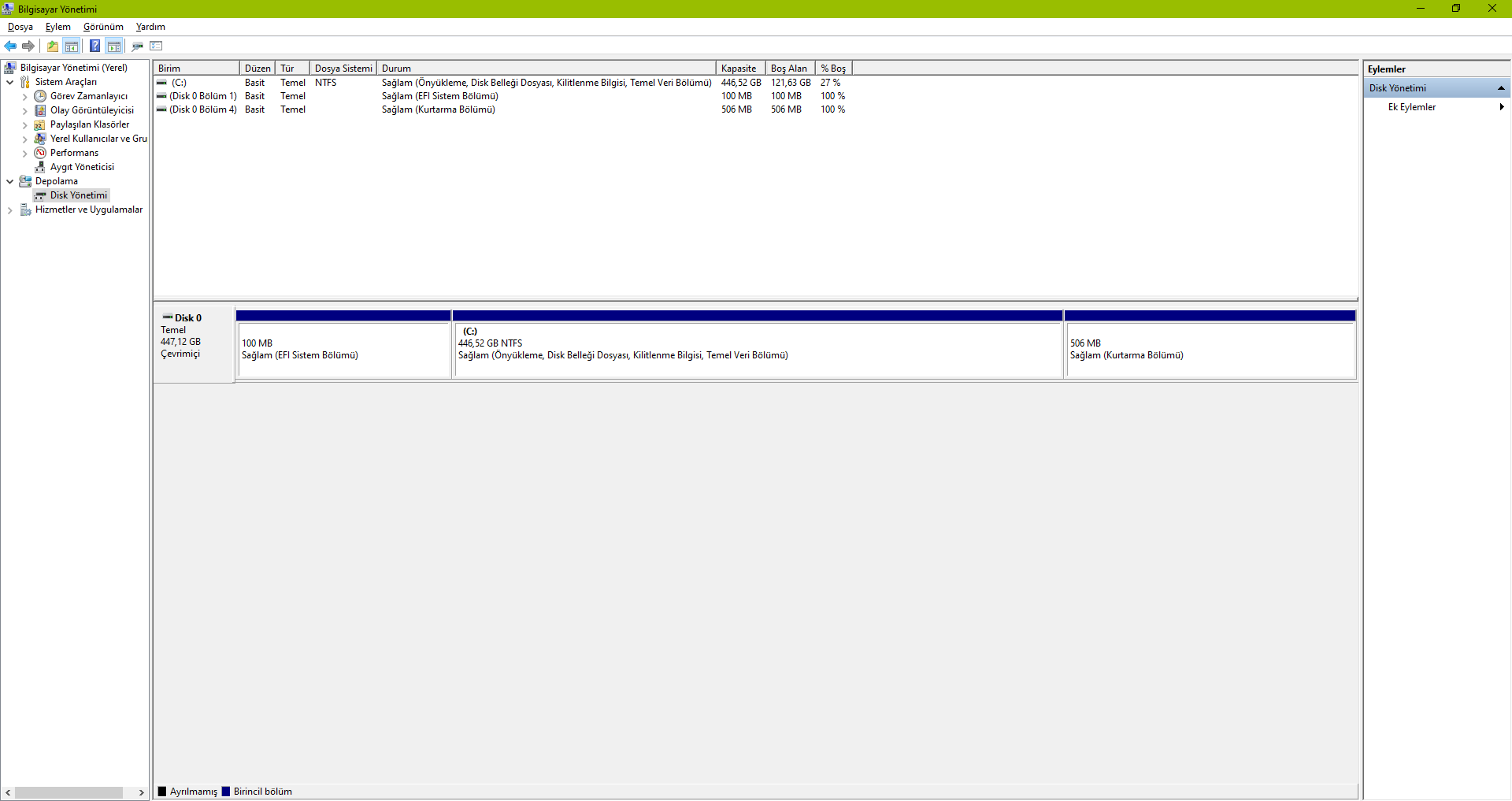Open Aygıt Yöneticisi node
The height and width of the screenshot is (801, 1512).
[82, 167]
